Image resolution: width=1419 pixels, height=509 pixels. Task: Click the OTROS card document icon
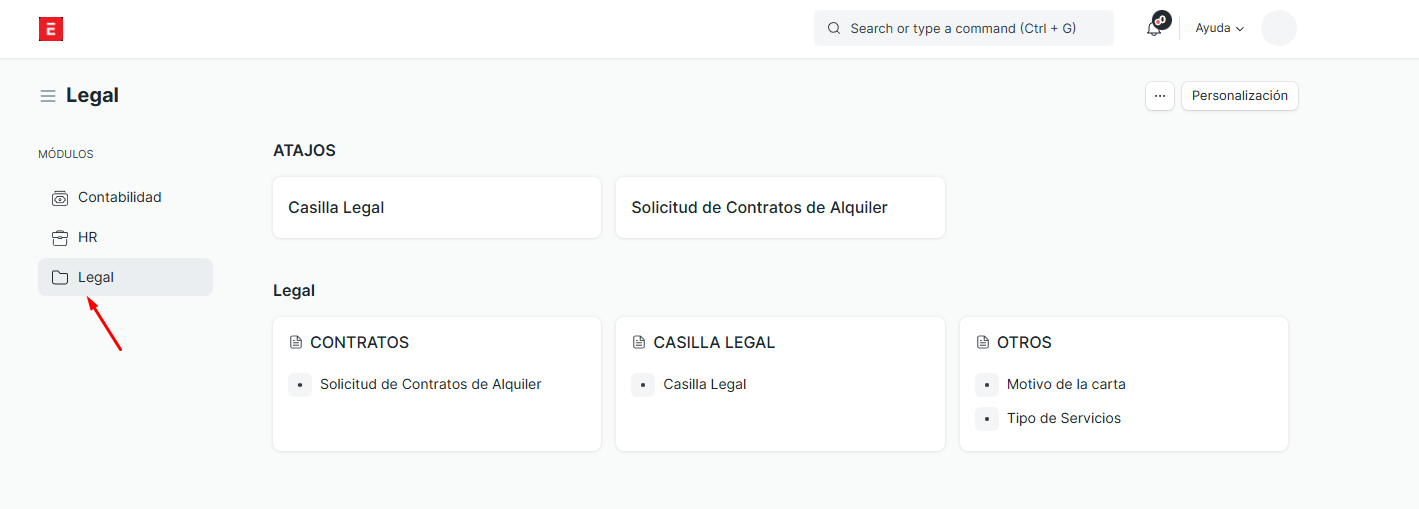982,343
